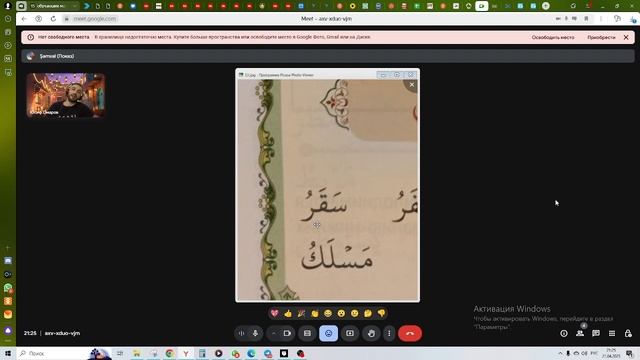
Task: Open audio settings beside the microphone
Action: 241,333
